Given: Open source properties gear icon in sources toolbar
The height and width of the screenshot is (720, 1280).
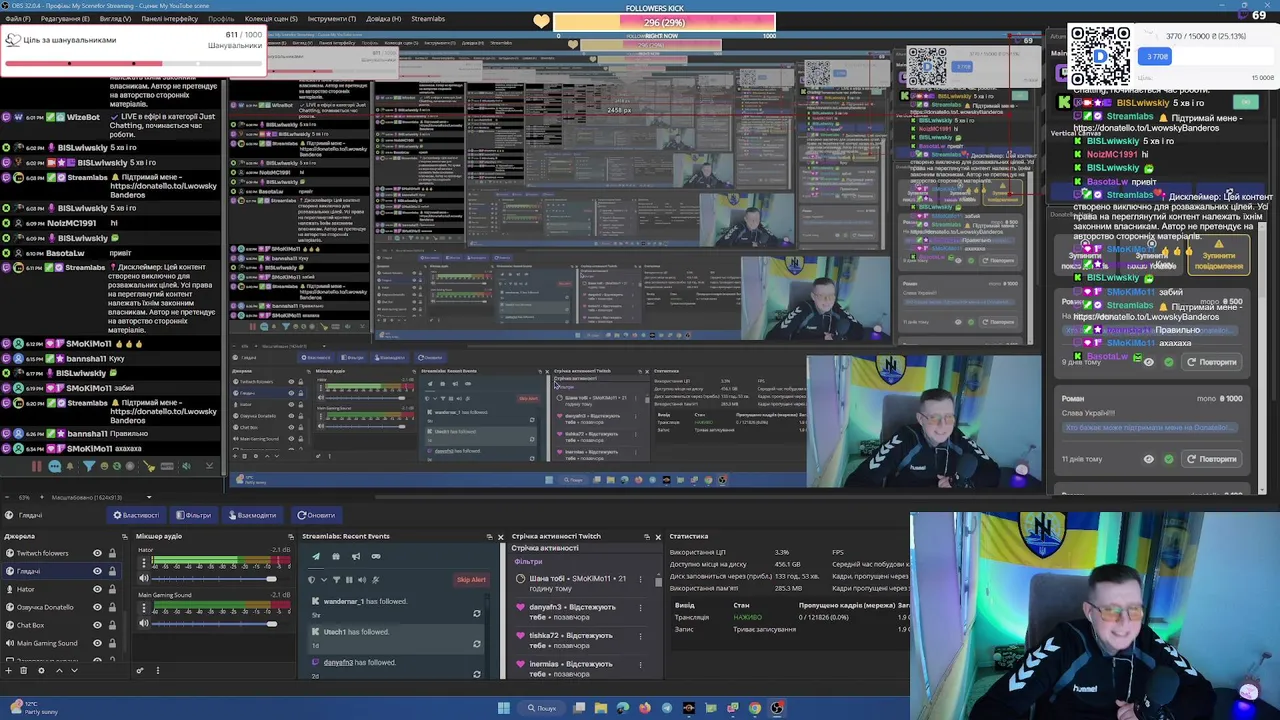Looking at the screenshot, I should click(41, 670).
